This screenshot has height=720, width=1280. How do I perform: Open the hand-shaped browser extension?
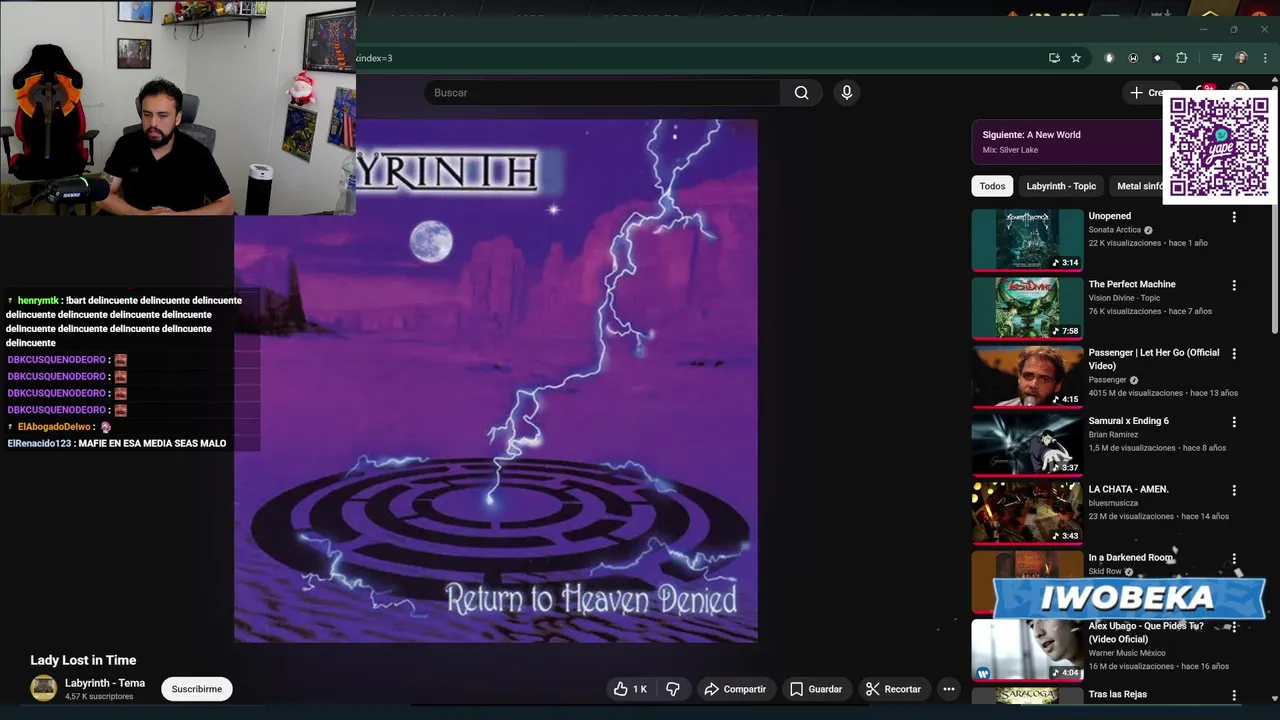(1109, 58)
